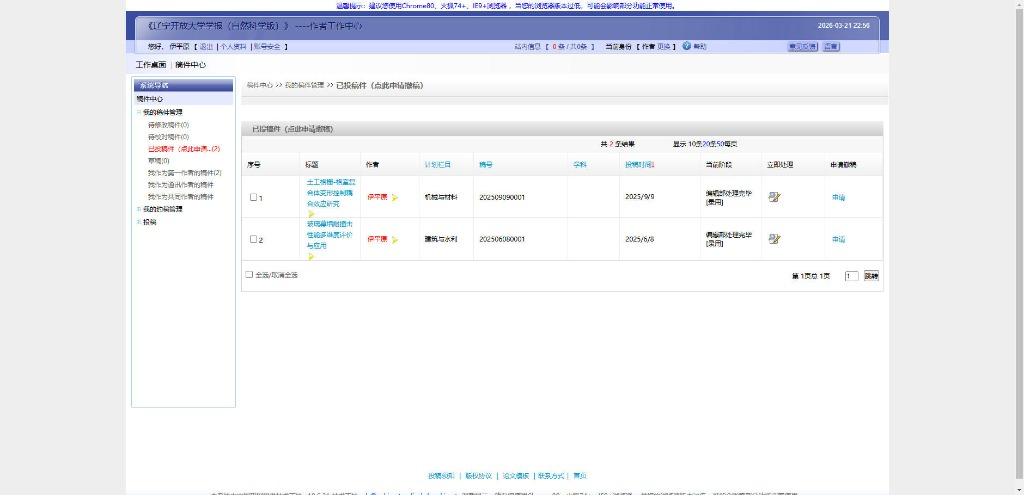Switch to the 工作桌面 tab
The width and height of the screenshot is (1024, 495).
[x=151, y=65]
